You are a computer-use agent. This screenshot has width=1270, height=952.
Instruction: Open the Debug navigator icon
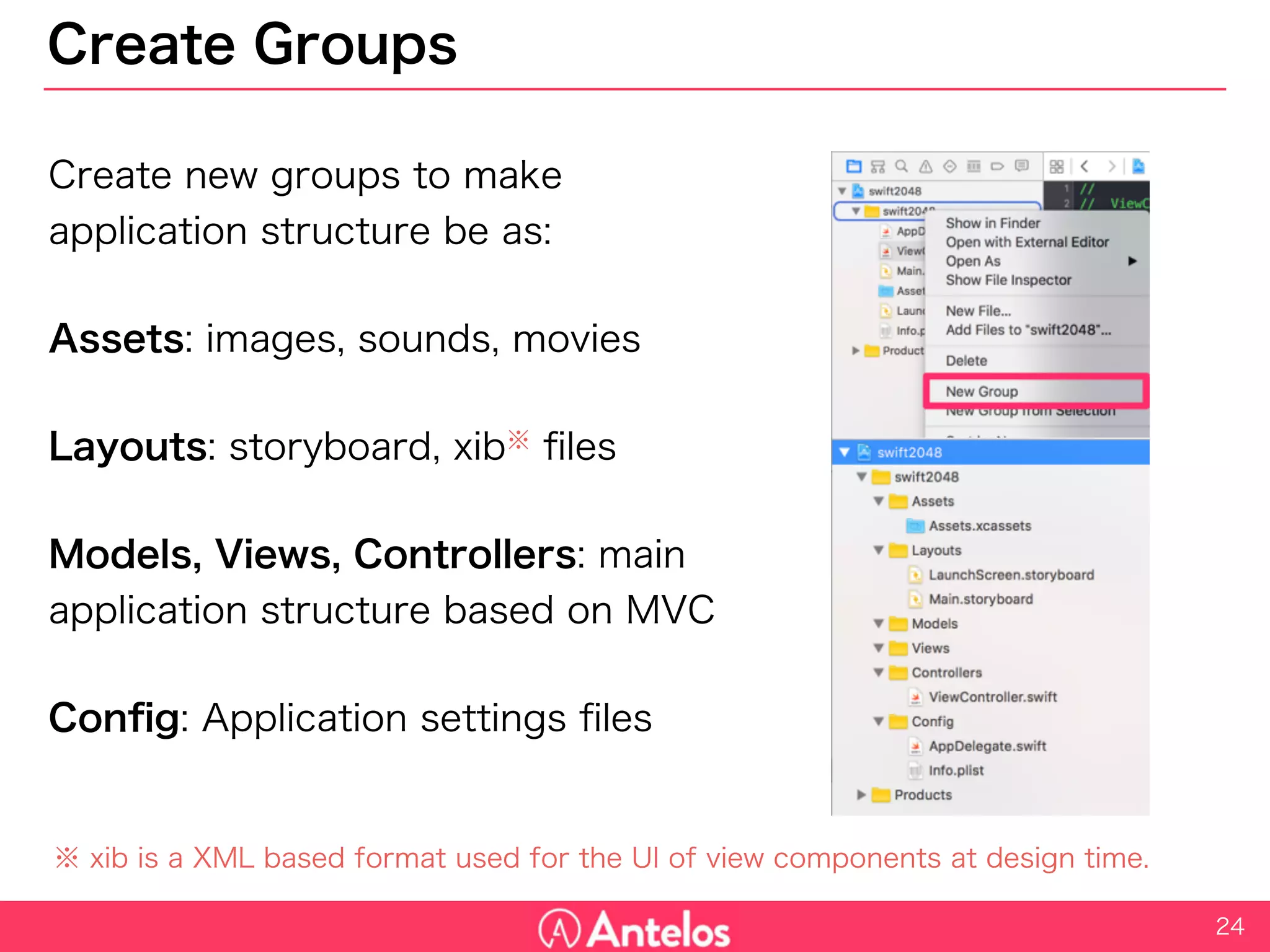pyautogui.click(x=974, y=166)
